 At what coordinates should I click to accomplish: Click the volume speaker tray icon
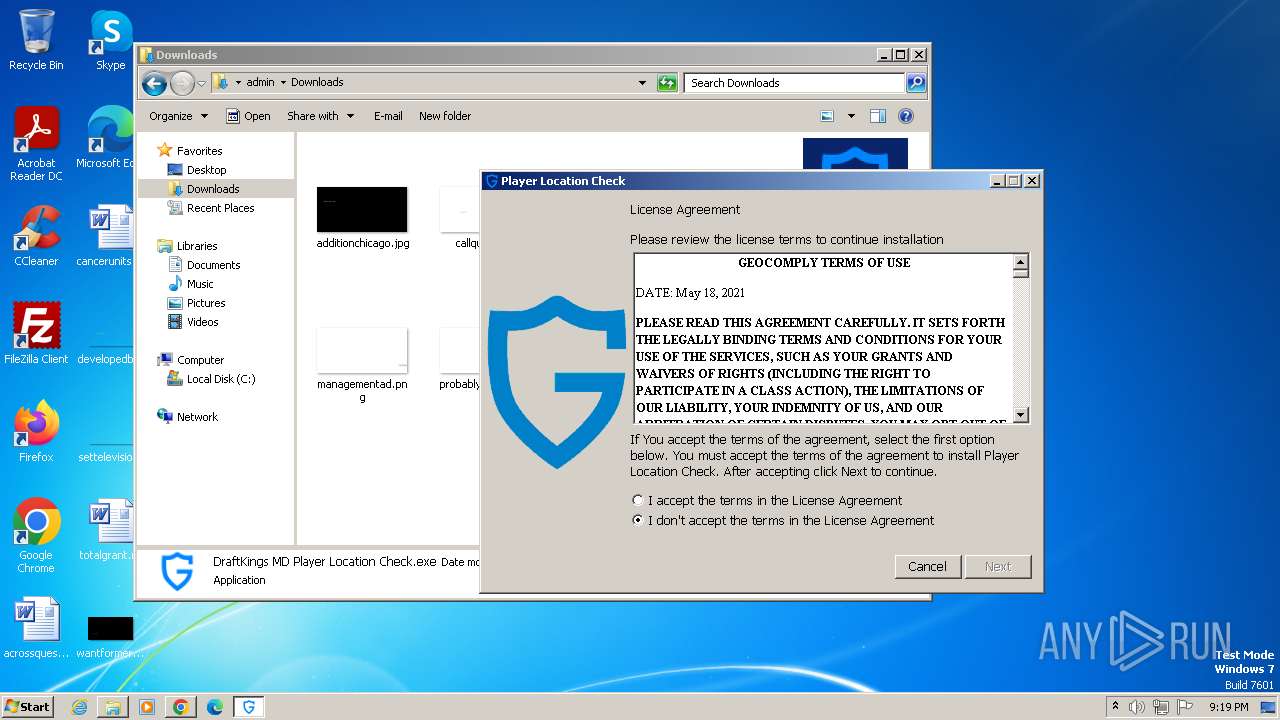coord(1137,707)
